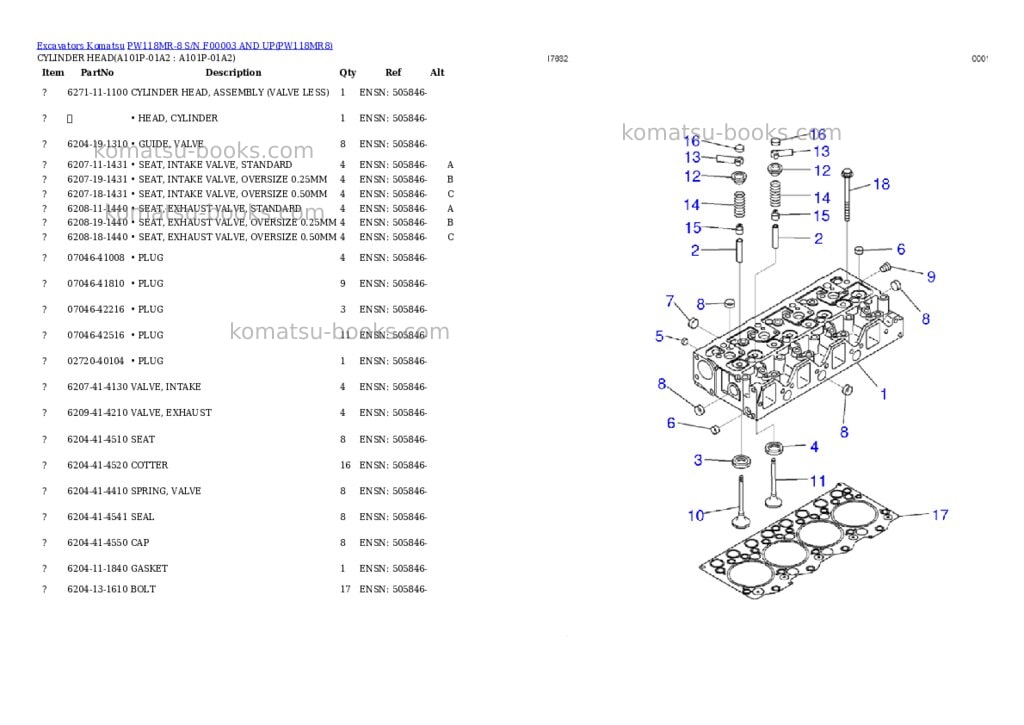Click the Description column header
Viewport: 1024px width, 725px height.
pos(233,72)
